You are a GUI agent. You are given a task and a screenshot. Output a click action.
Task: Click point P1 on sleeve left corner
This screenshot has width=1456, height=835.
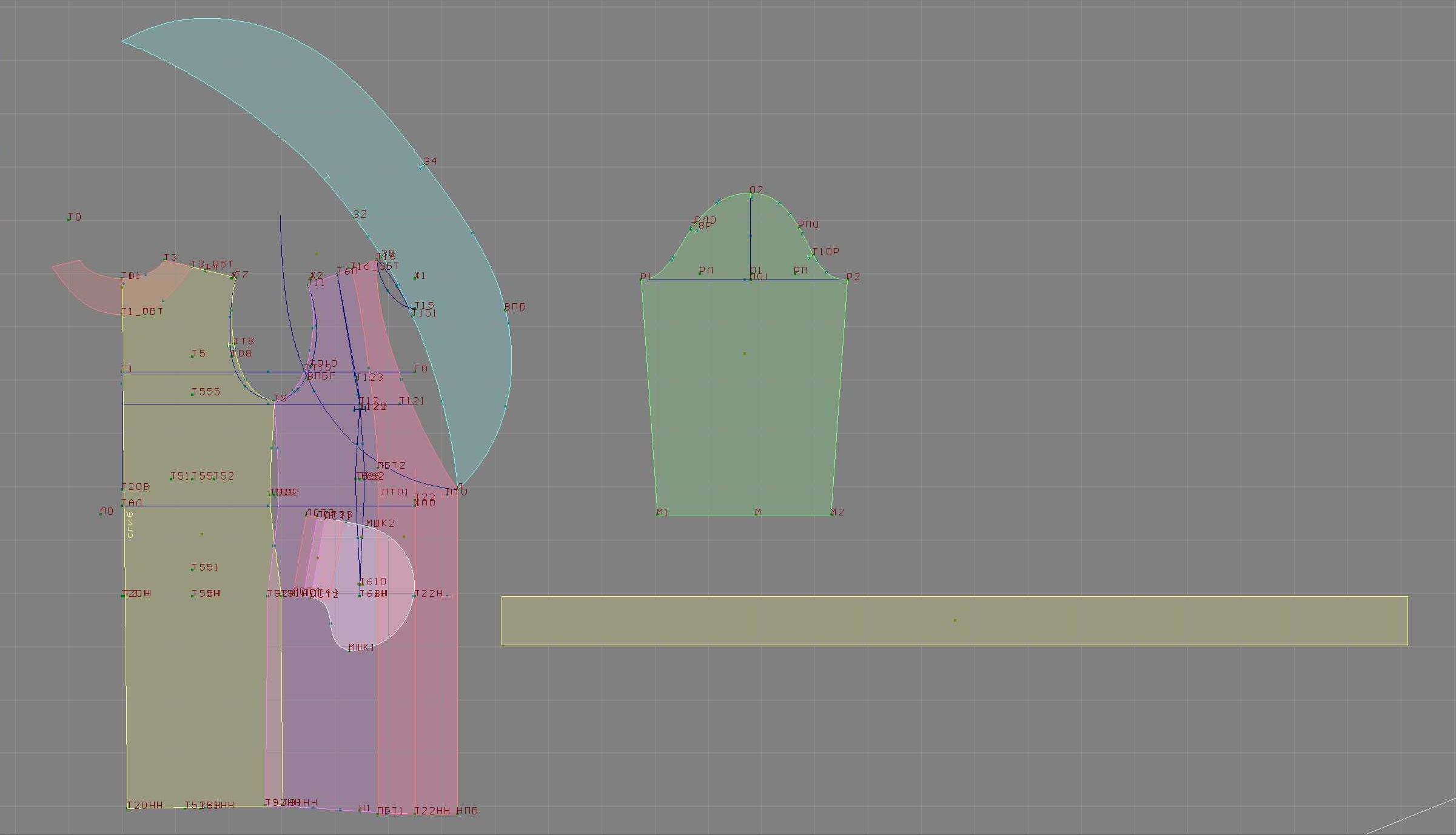point(642,280)
